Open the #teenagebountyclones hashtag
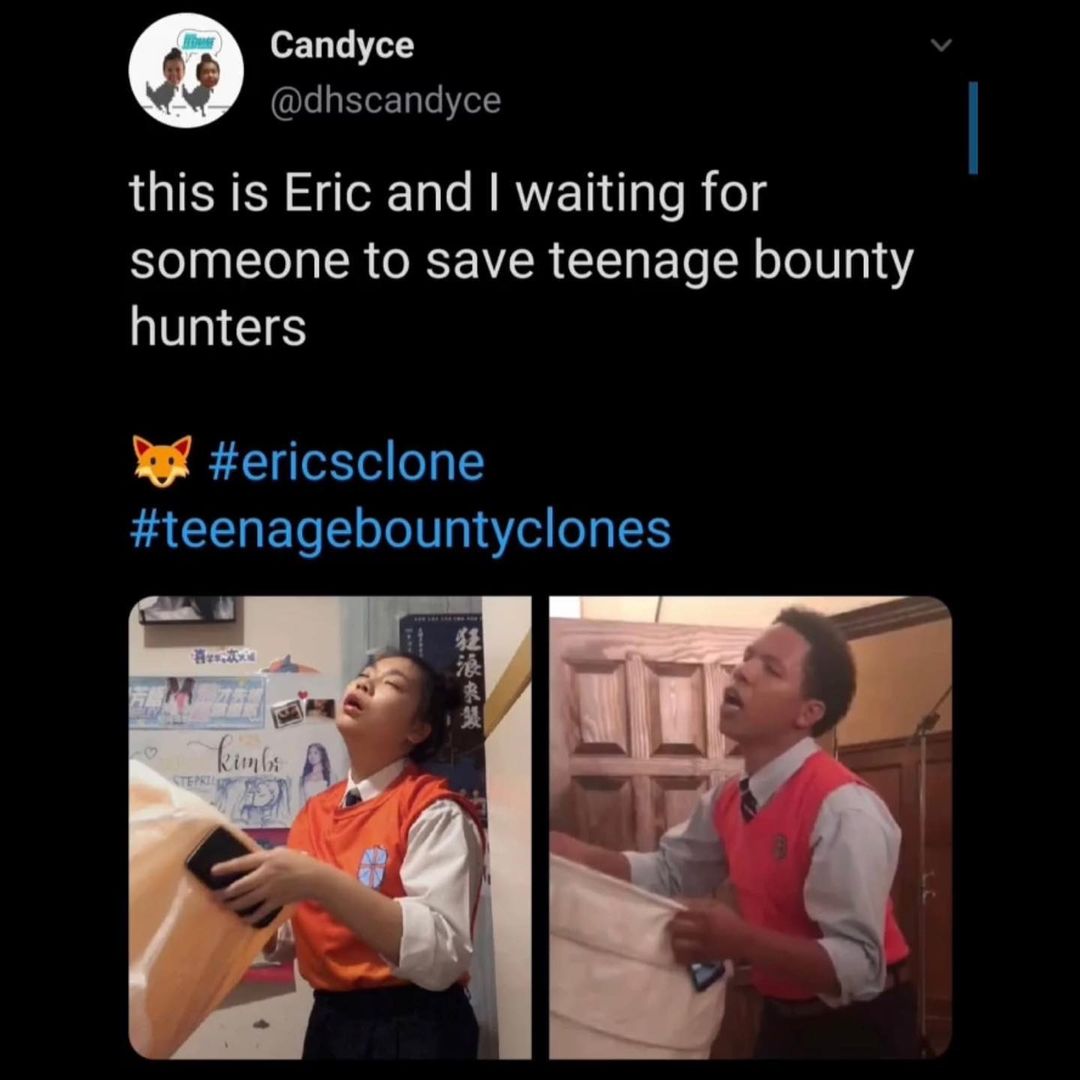The width and height of the screenshot is (1080, 1080). click(400, 529)
